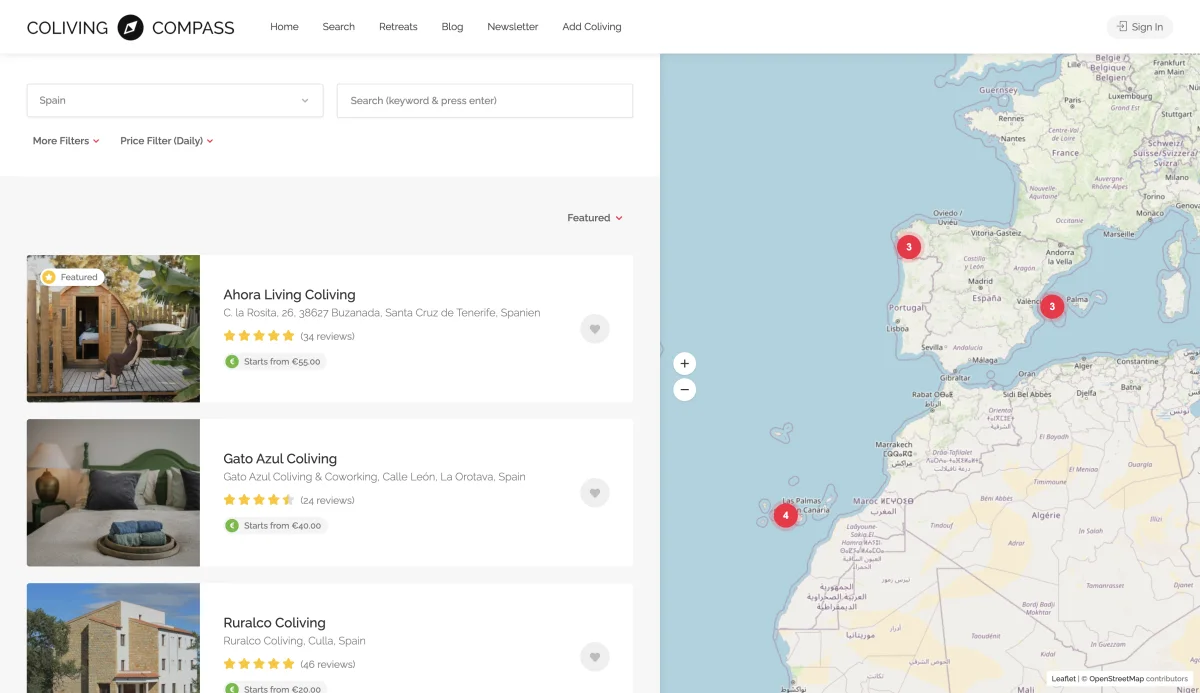Click "(46 reviews)" on Ruralco
Image resolution: width=1200 pixels, height=693 pixels.
pos(328,665)
